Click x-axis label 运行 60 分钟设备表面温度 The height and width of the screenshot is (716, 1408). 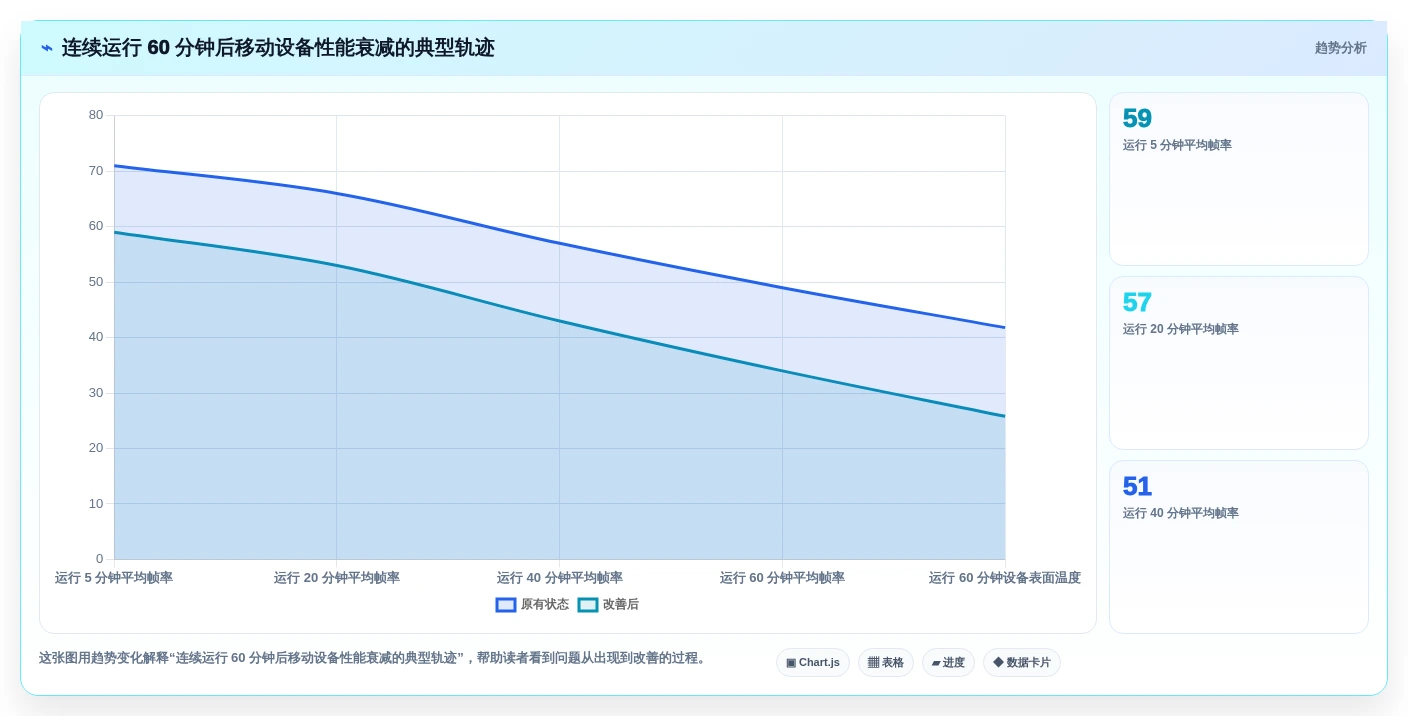(x=1005, y=578)
